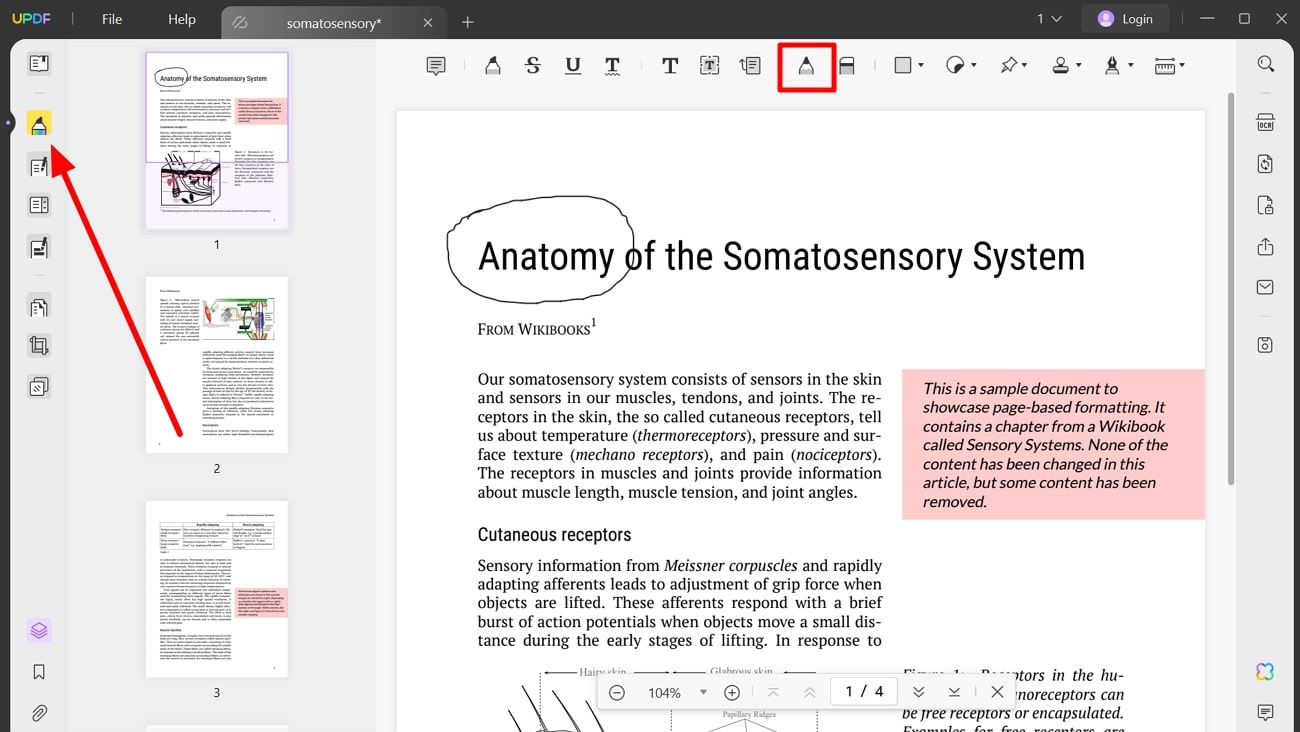Open Reader mode in left sidebar
The height and width of the screenshot is (732, 1300).
(x=39, y=64)
